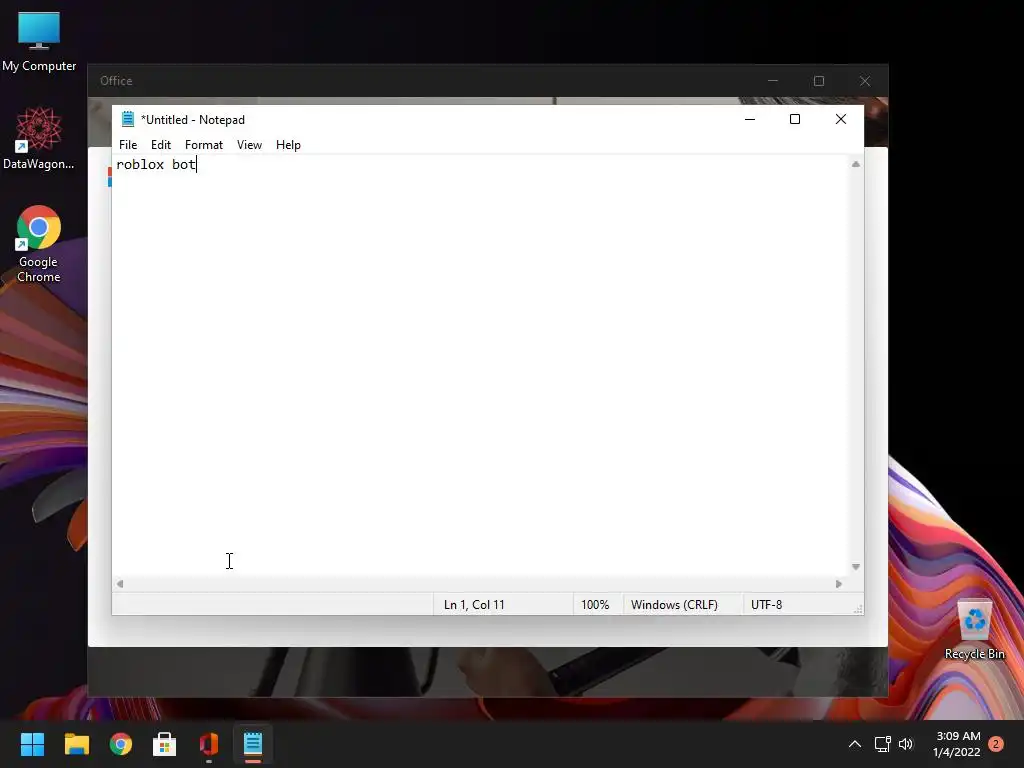The width and height of the screenshot is (1024, 768).
Task: Open the View menu in Notepad
Action: tap(249, 145)
